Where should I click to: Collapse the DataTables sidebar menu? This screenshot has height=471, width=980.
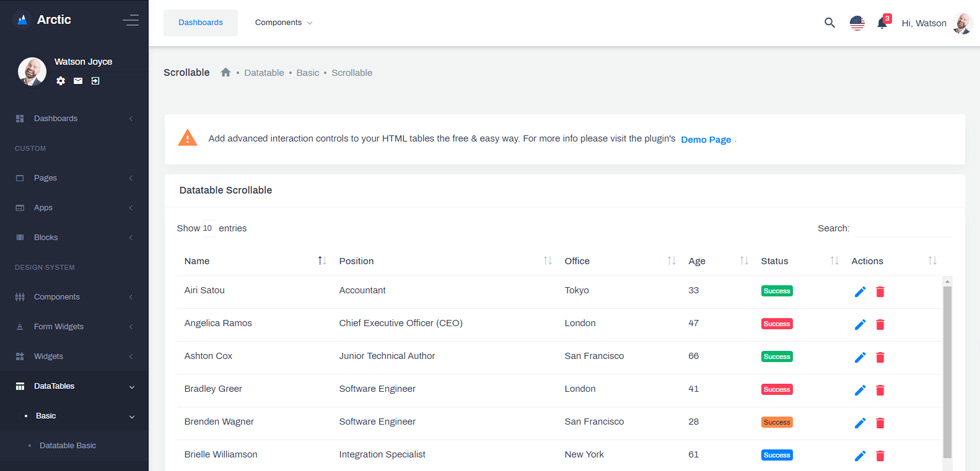tap(74, 386)
